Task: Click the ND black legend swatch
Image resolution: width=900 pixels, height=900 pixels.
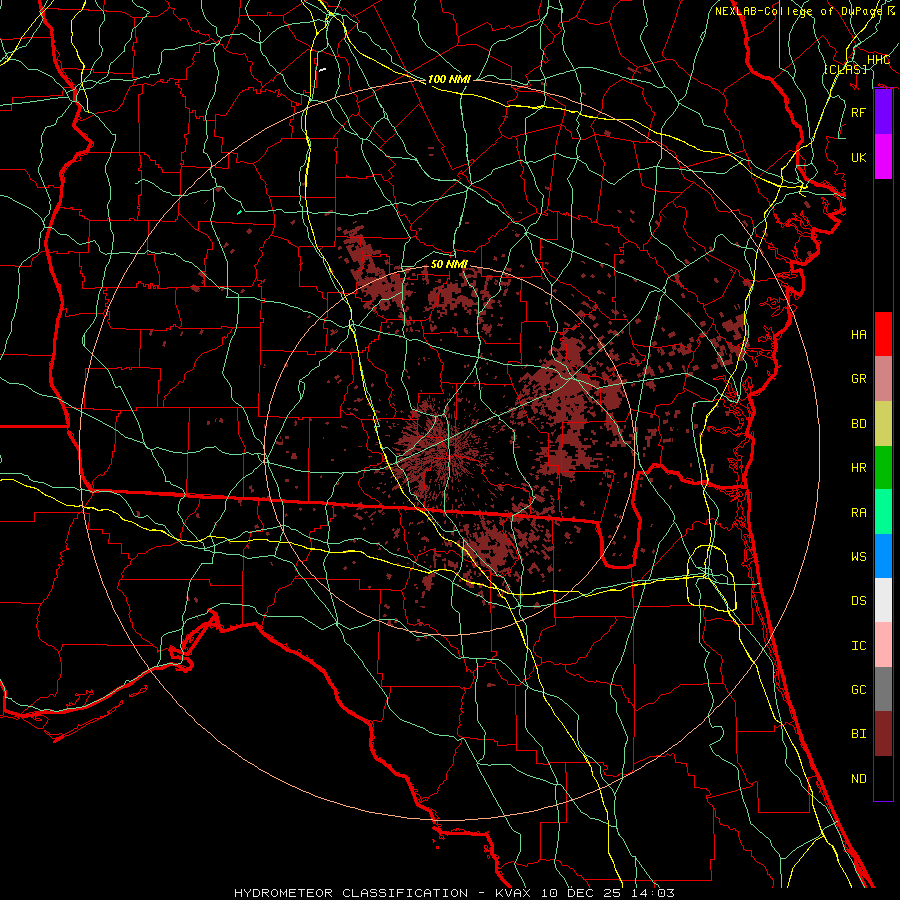Action: point(883,778)
